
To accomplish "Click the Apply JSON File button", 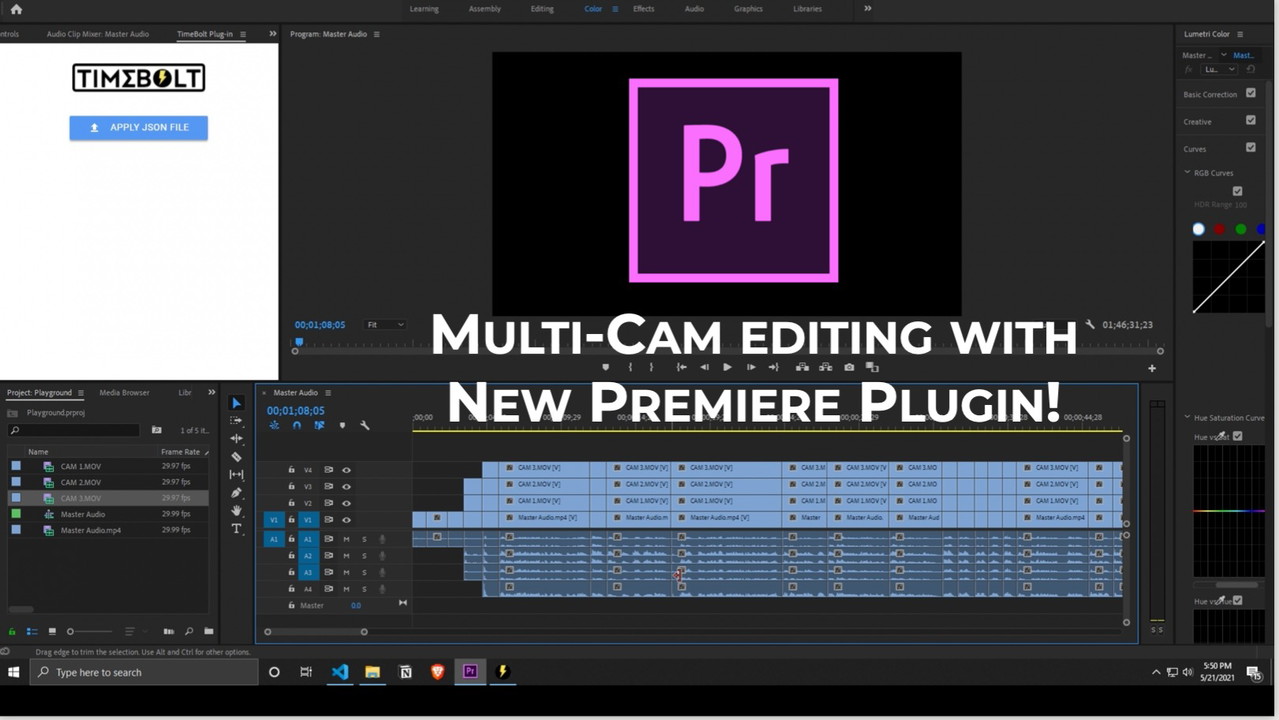I will point(138,128).
